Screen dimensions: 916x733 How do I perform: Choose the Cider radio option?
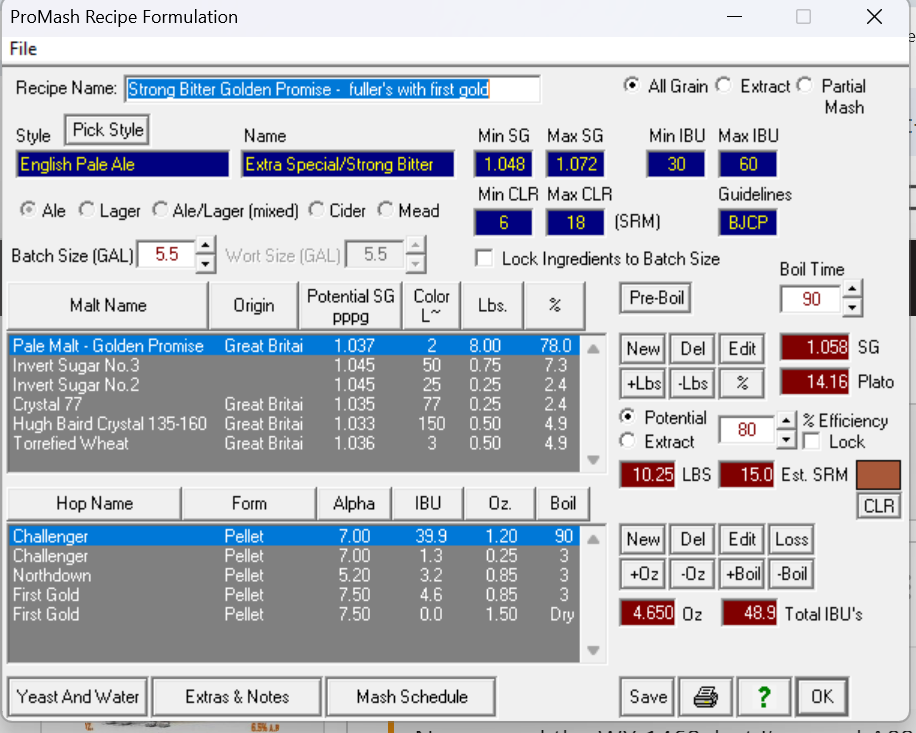(x=316, y=209)
